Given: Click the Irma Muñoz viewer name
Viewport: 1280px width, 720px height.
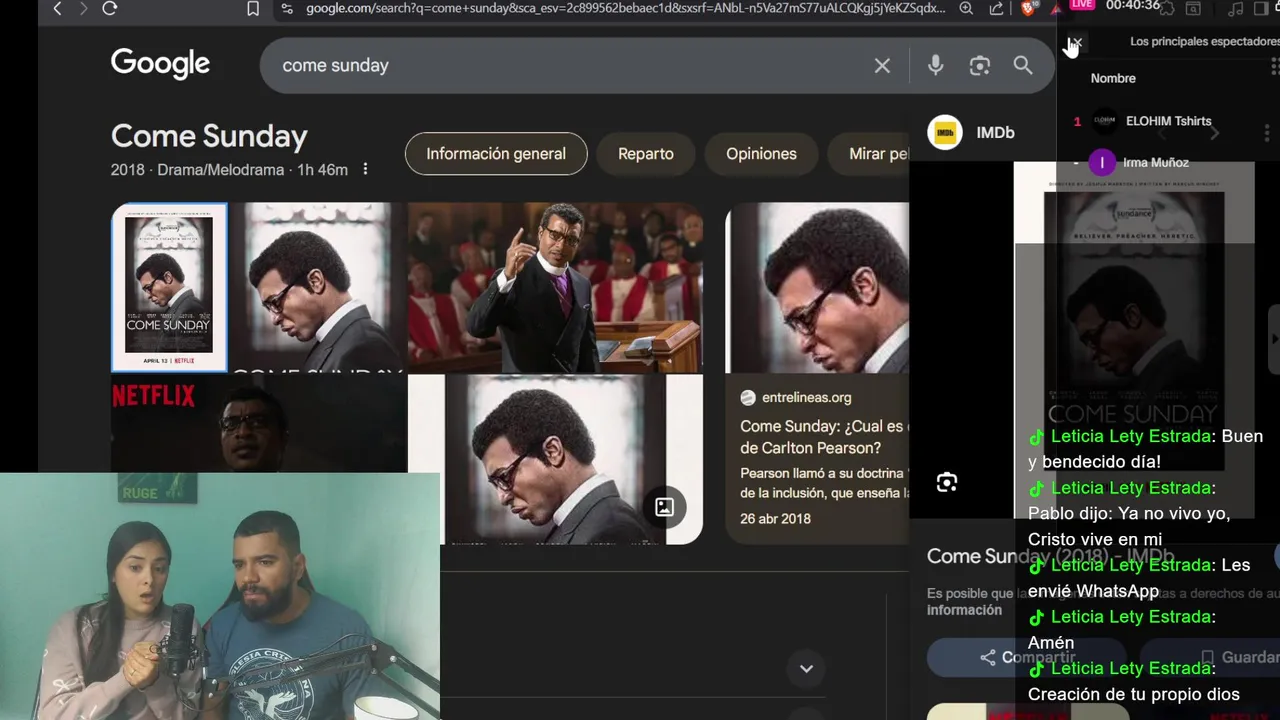Looking at the screenshot, I should (x=1156, y=162).
